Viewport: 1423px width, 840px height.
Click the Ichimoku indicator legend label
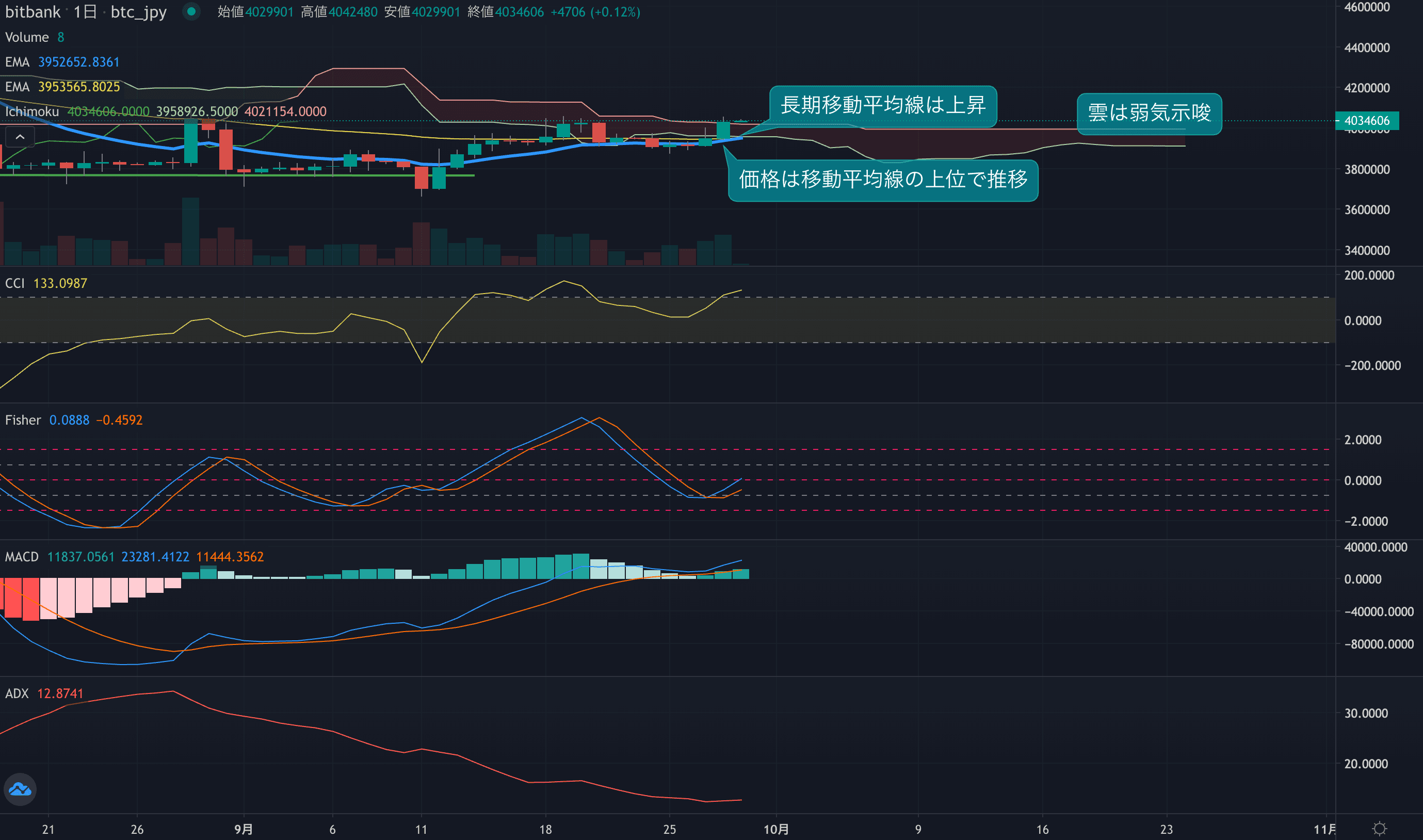point(31,111)
